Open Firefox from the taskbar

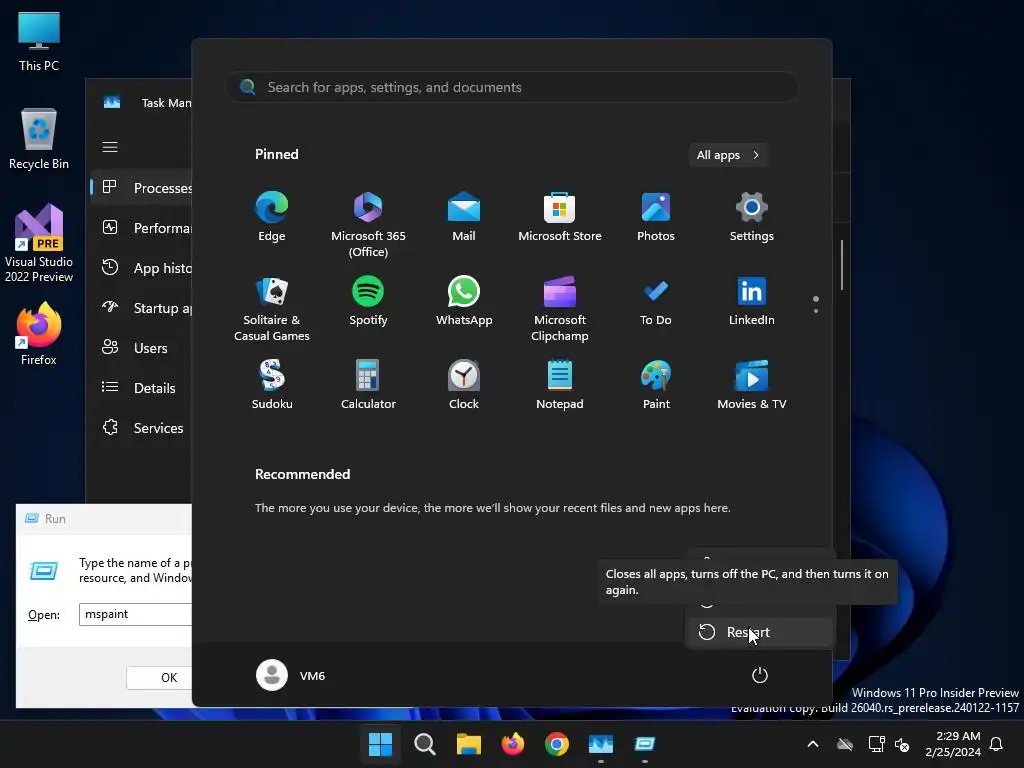(x=513, y=744)
